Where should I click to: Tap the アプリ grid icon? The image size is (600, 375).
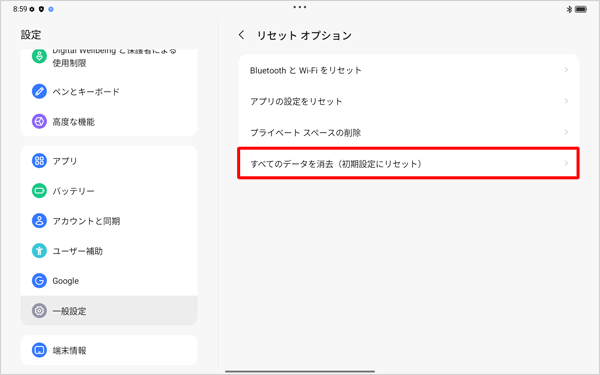[39, 161]
